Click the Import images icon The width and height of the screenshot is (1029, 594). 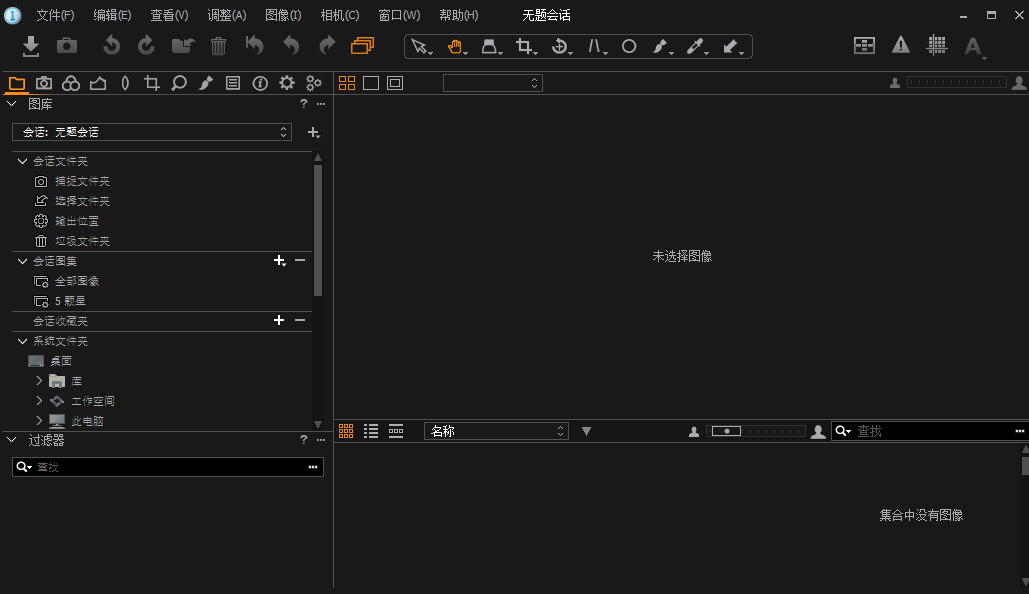[30, 46]
